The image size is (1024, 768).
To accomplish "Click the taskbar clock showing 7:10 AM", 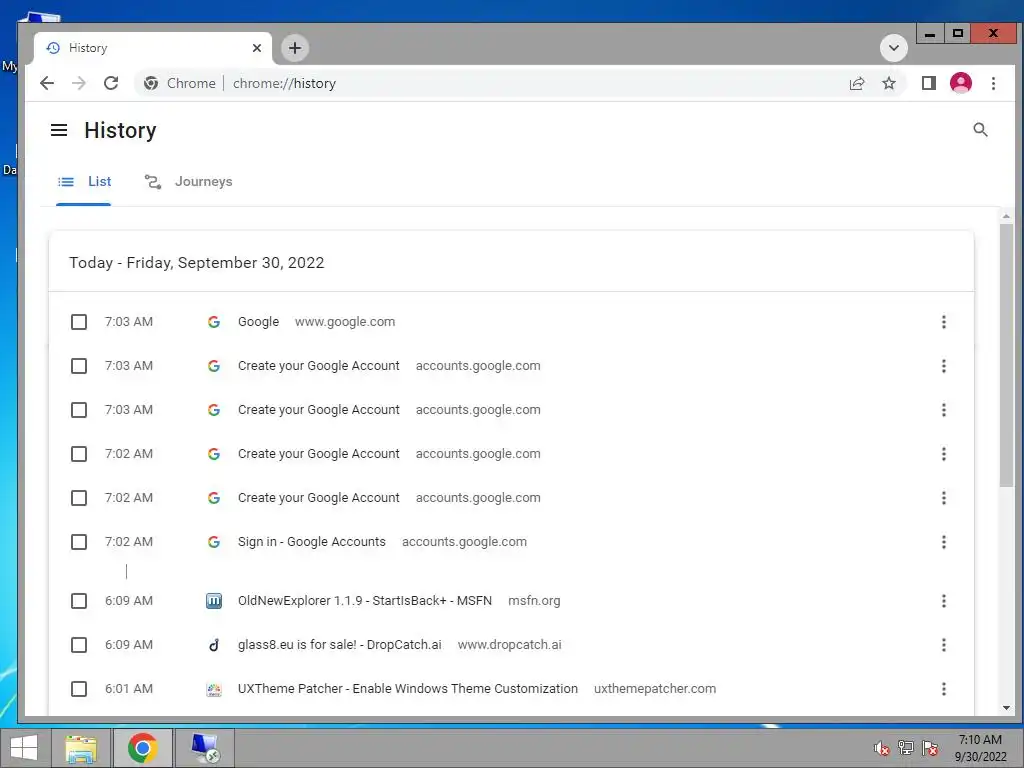I will click(x=980, y=748).
